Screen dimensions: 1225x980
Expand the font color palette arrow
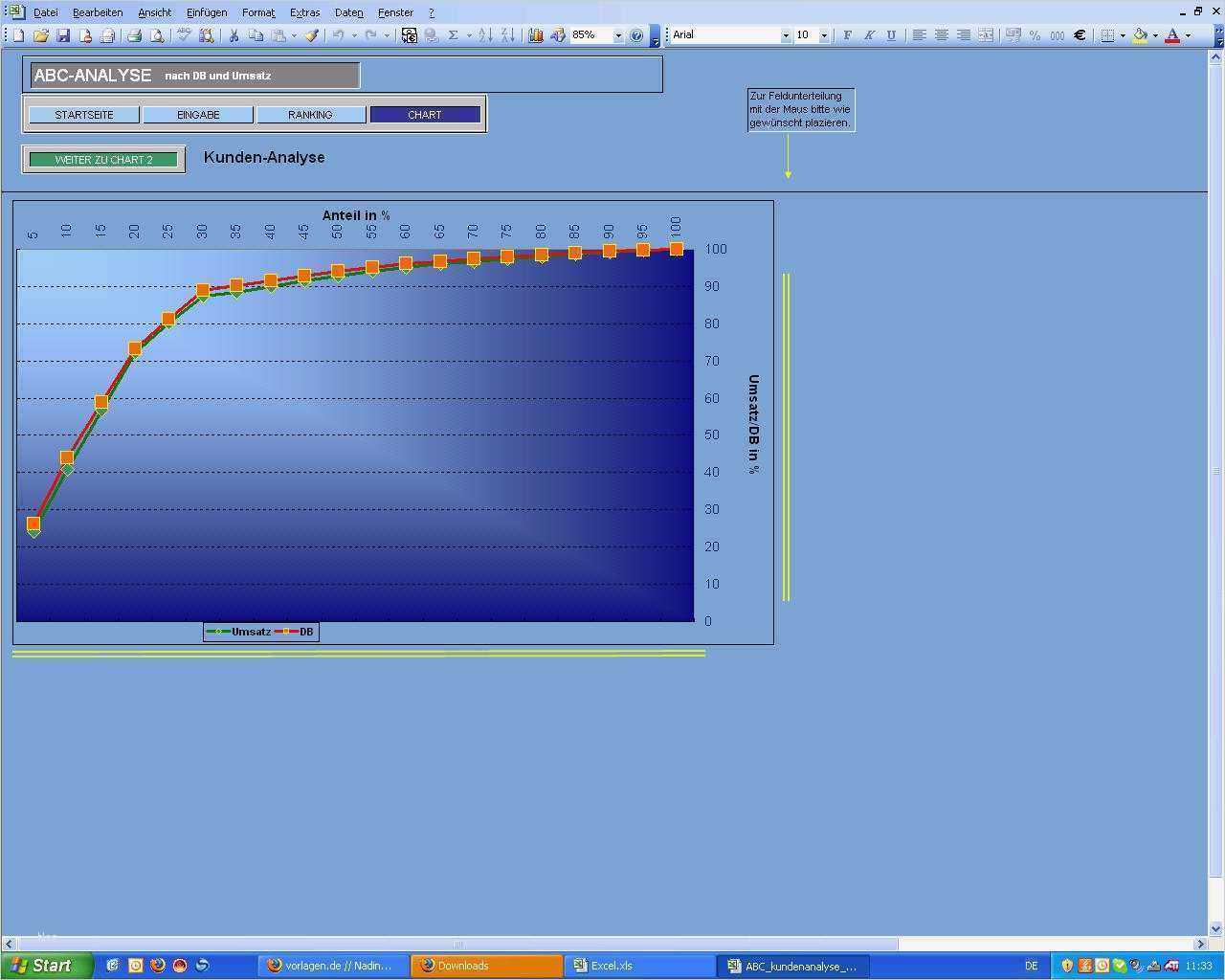(x=1188, y=35)
